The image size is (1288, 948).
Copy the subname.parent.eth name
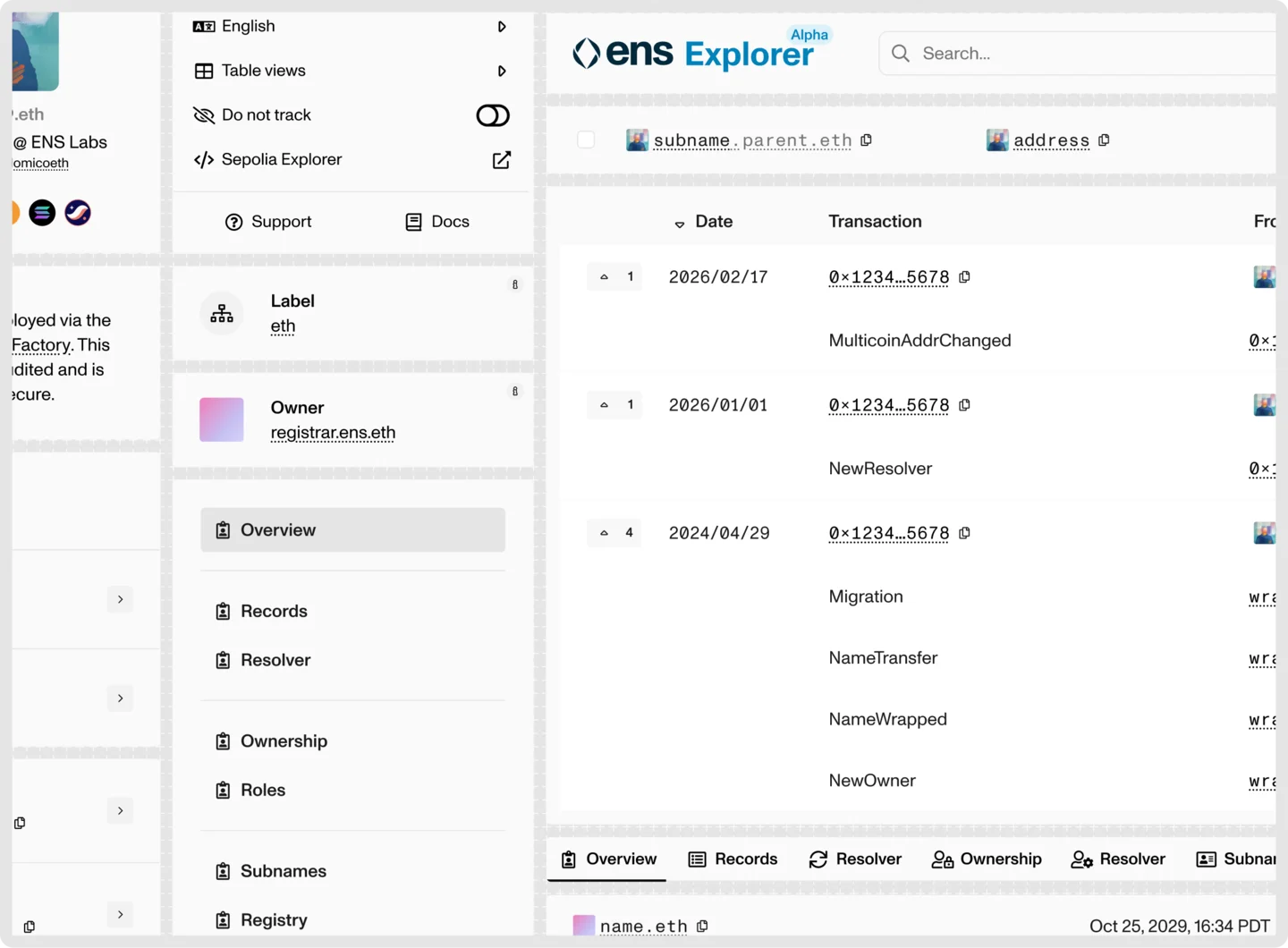[865, 140]
